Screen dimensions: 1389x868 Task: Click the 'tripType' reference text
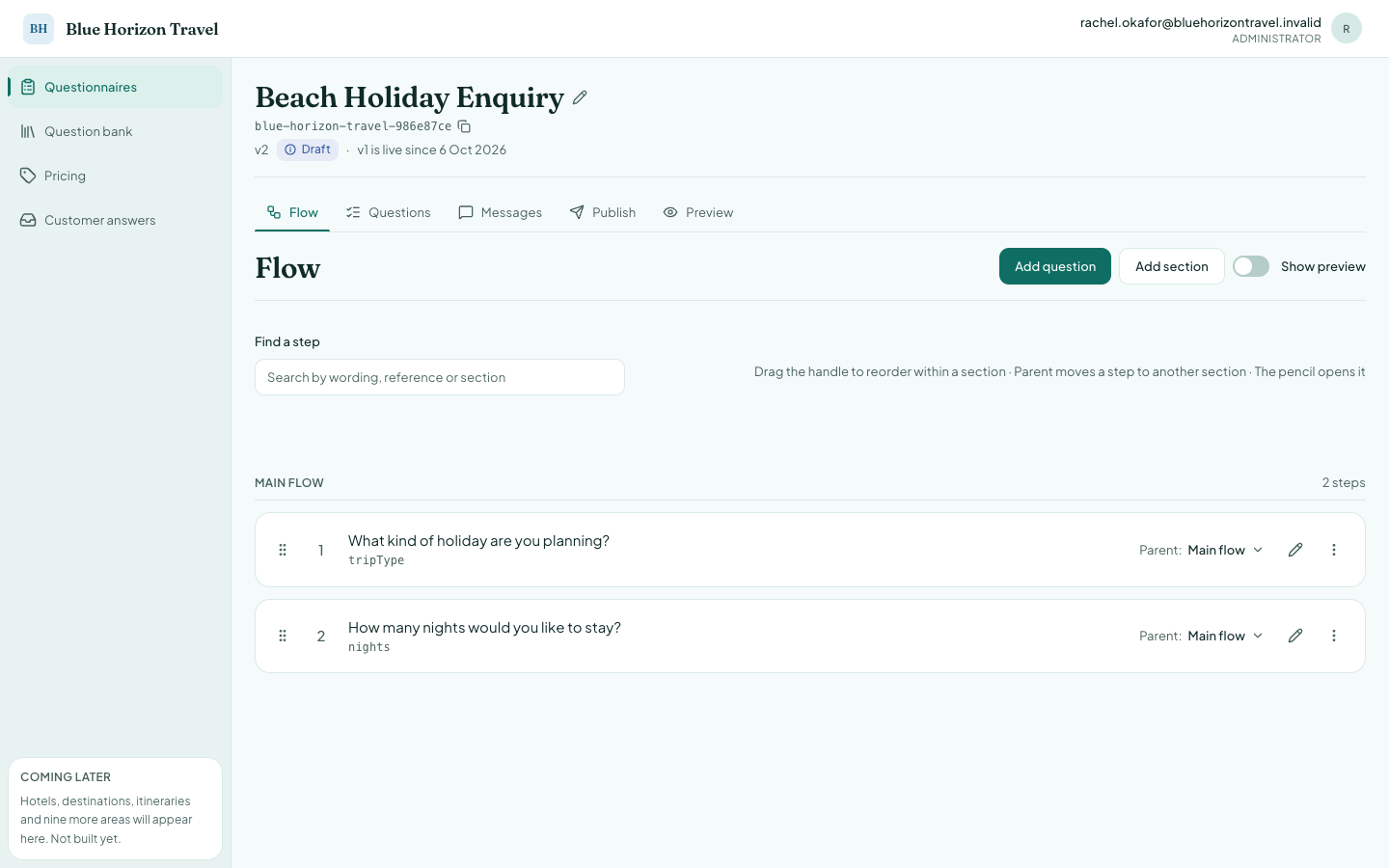click(376, 560)
